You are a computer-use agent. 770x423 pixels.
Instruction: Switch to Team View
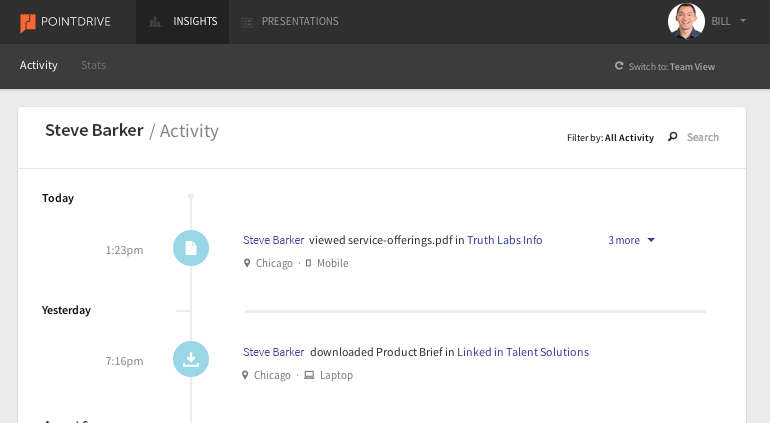665,66
